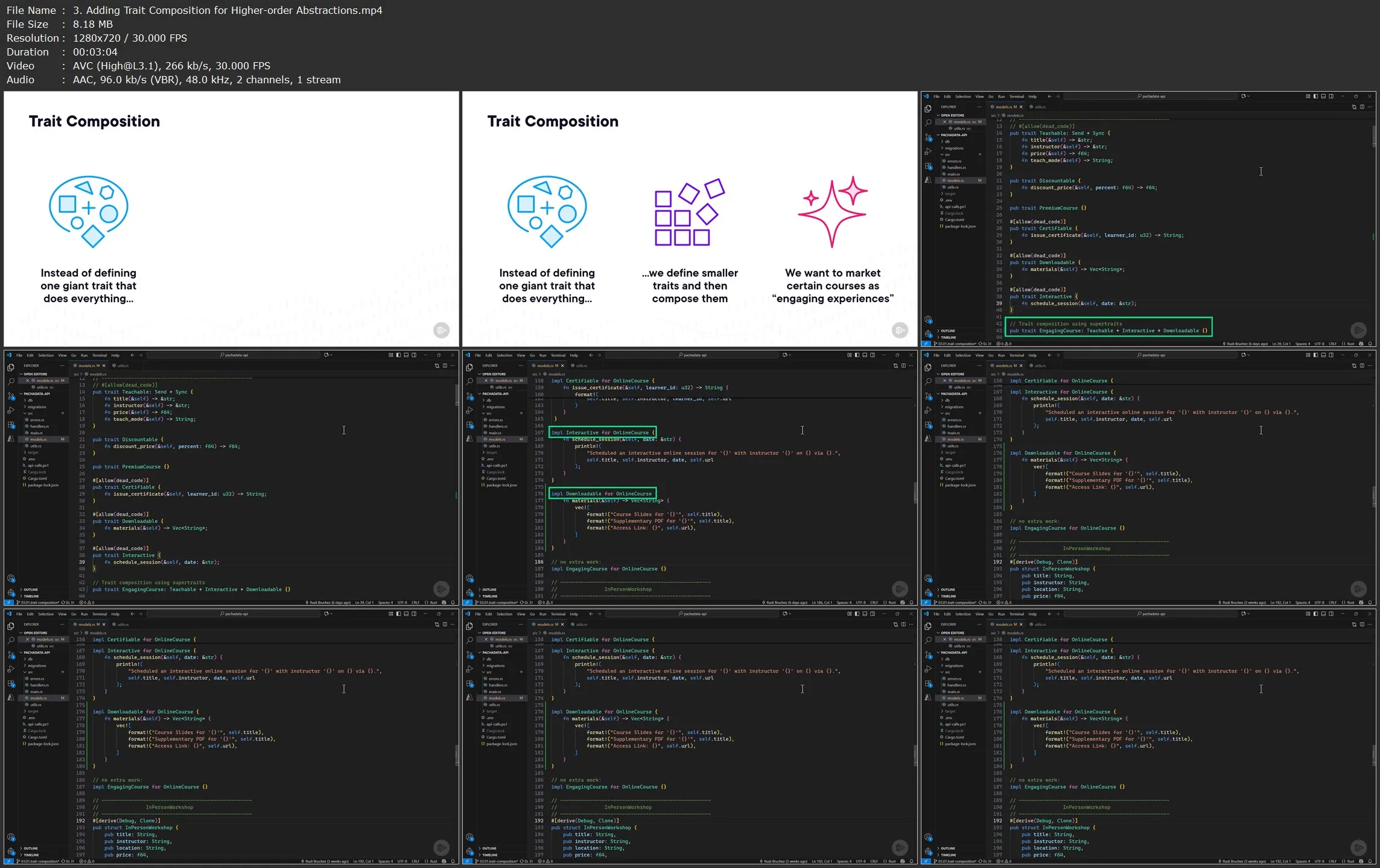Click Run and Debug icon in top-right frame

[x=928, y=151]
